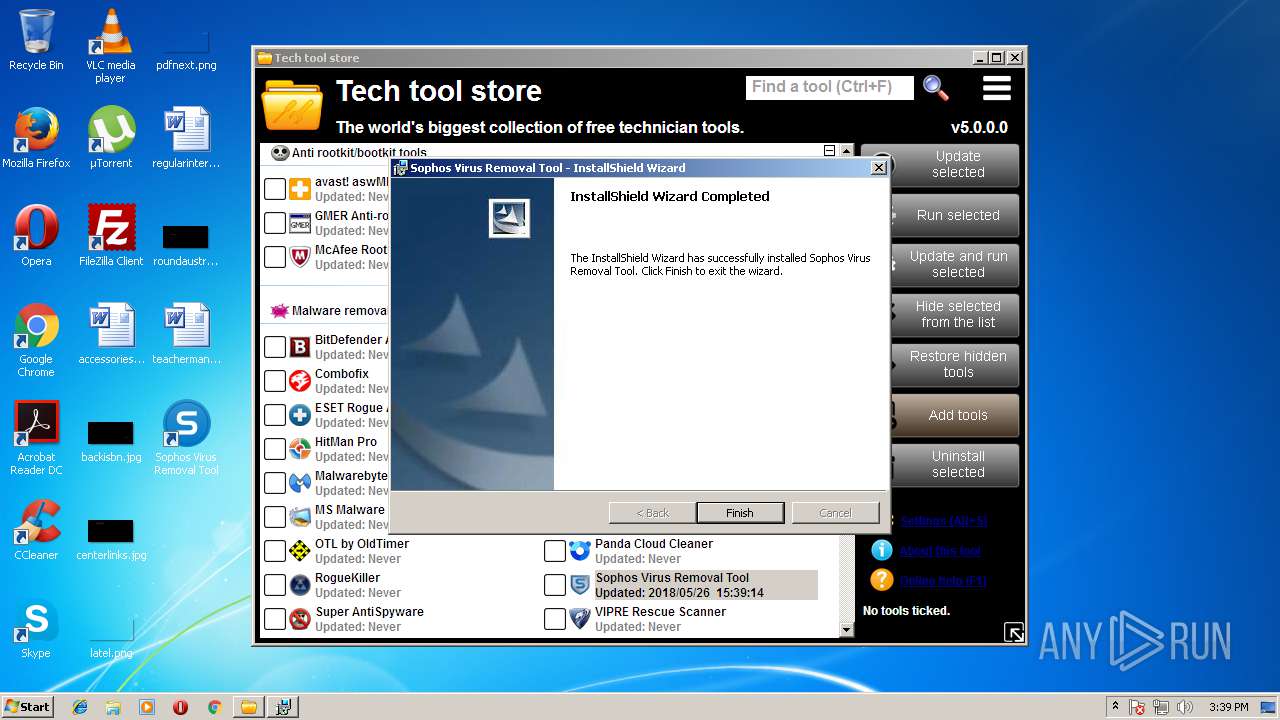
Task: Open Internet Explorer from the taskbar
Action: tap(80, 707)
